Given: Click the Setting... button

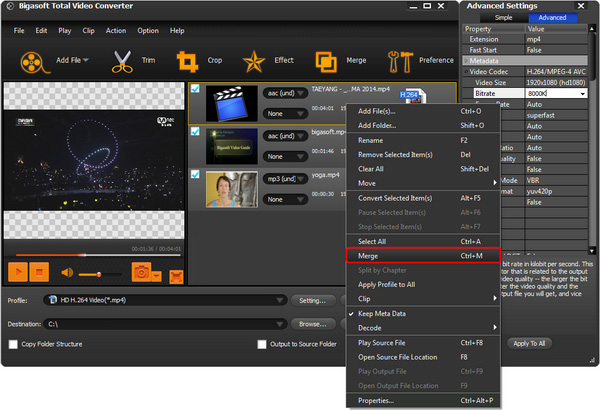Looking at the screenshot, I should tap(313, 301).
